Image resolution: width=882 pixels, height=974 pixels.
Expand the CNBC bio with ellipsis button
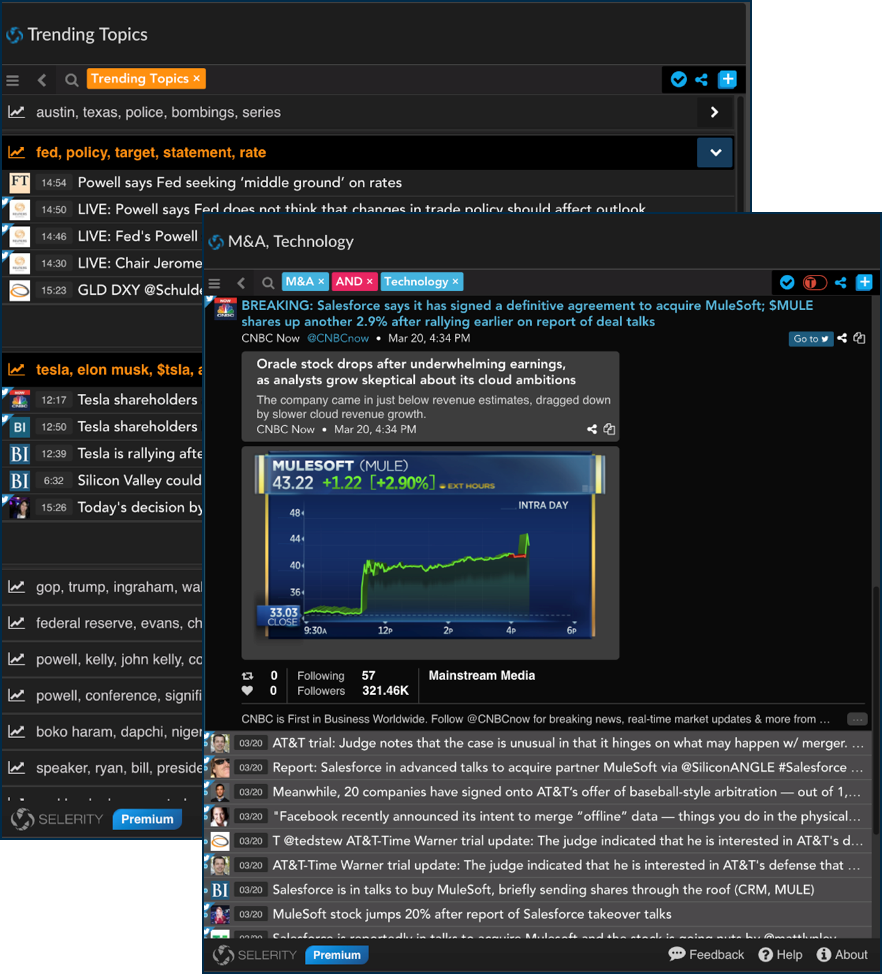[x=857, y=719]
